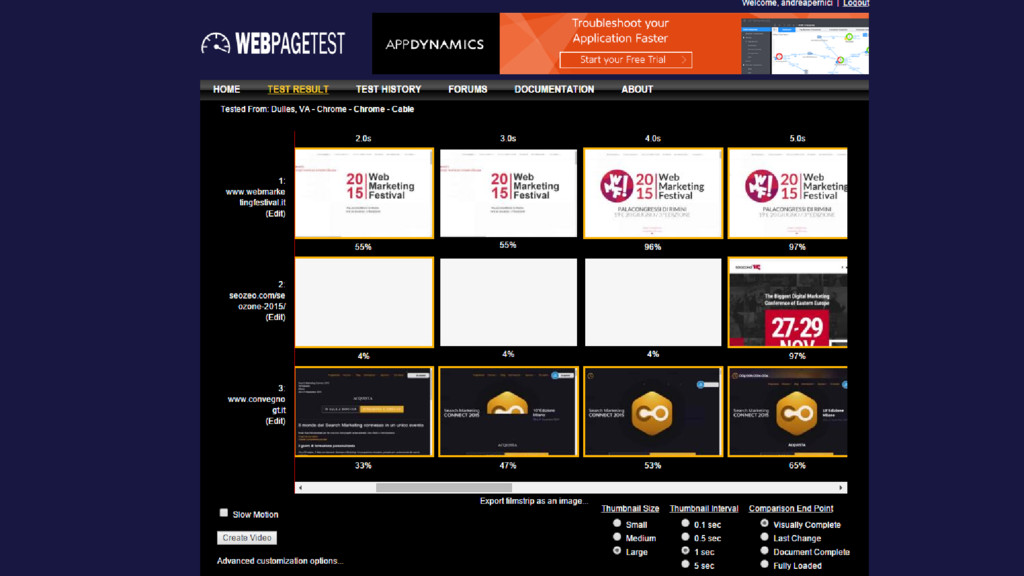Open the FORUMS page
This screenshot has height=576, width=1024.
pos(468,89)
